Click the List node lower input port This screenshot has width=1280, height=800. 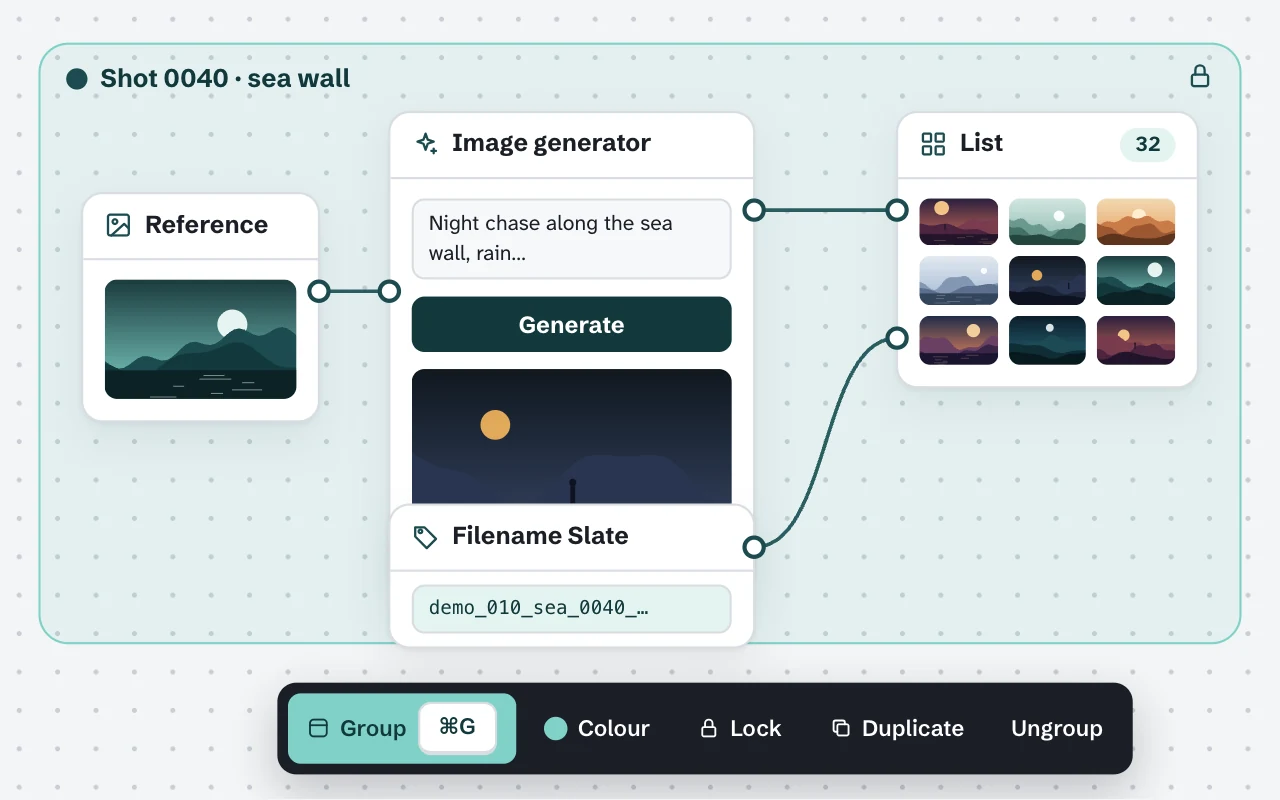(x=897, y=338)
